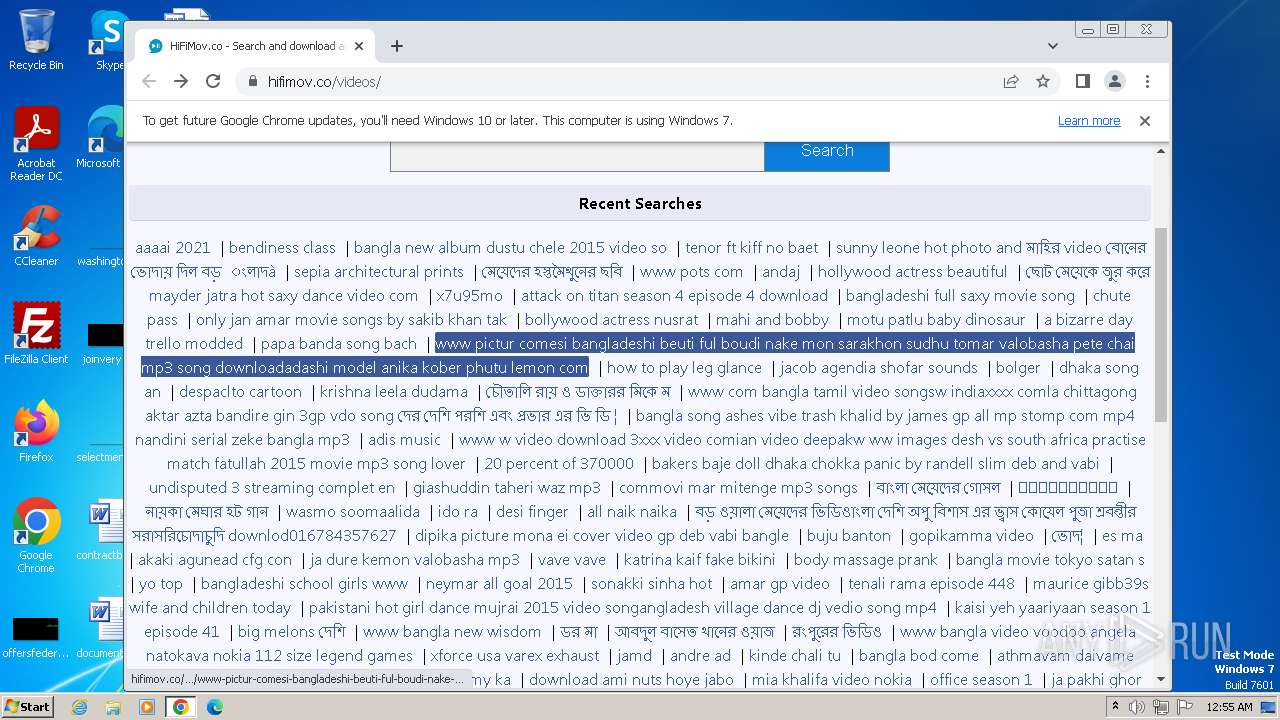Open the 'aaaai 2021' recent search

point(173,248)
